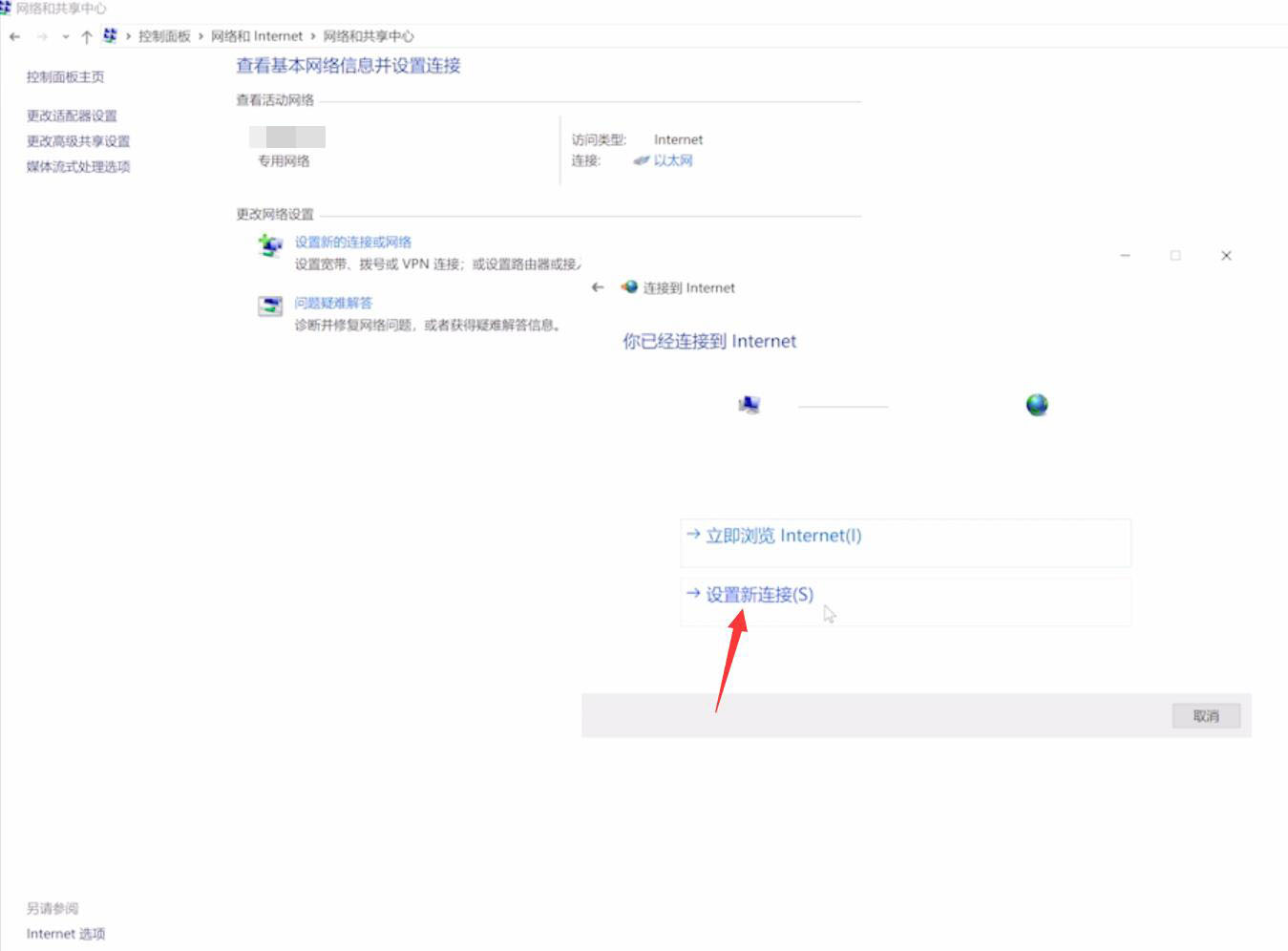Click the forward navigation arrow in the address bar
Image resolution: width=1288 pixels, height=951 pixels.
42,36
